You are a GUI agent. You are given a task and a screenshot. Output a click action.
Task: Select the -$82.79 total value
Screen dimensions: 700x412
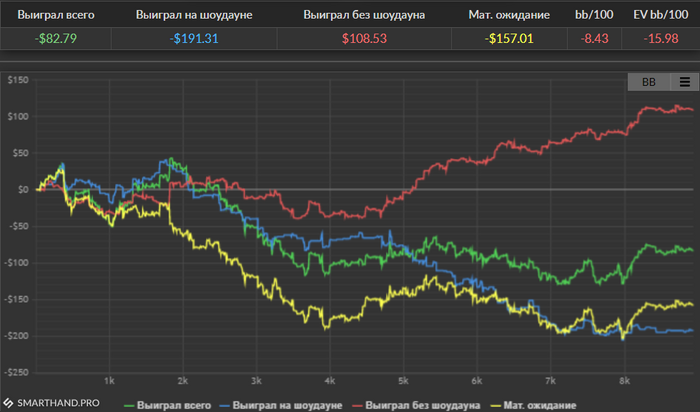tap(56, 38)
